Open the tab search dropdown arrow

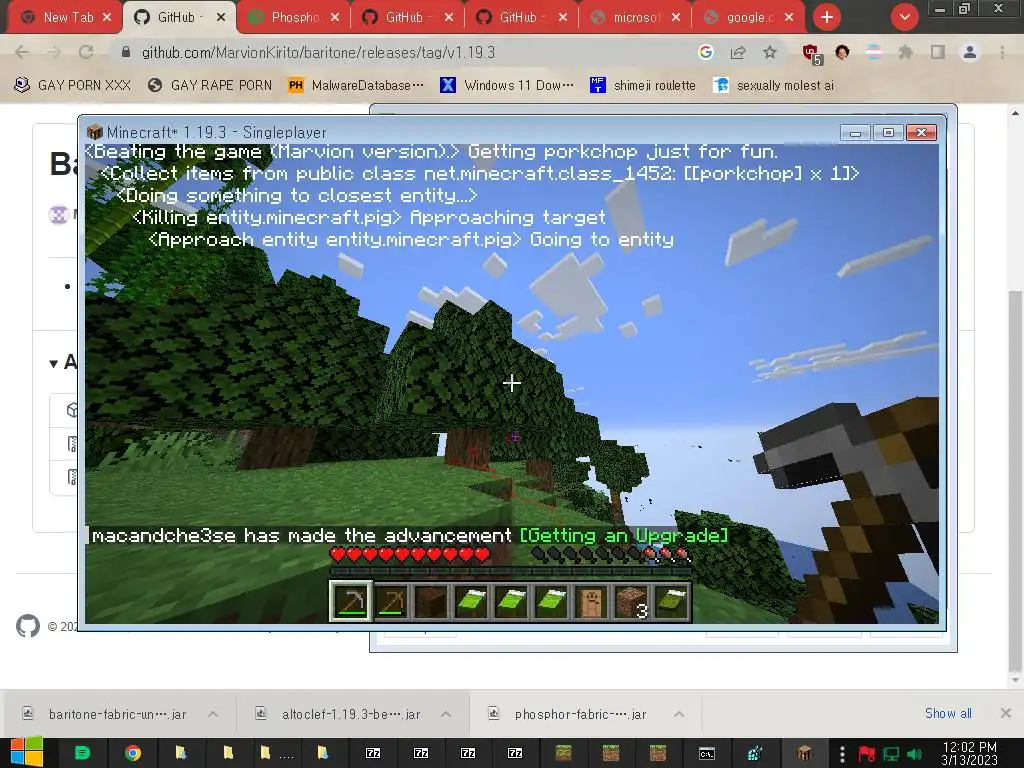[905, 17]
